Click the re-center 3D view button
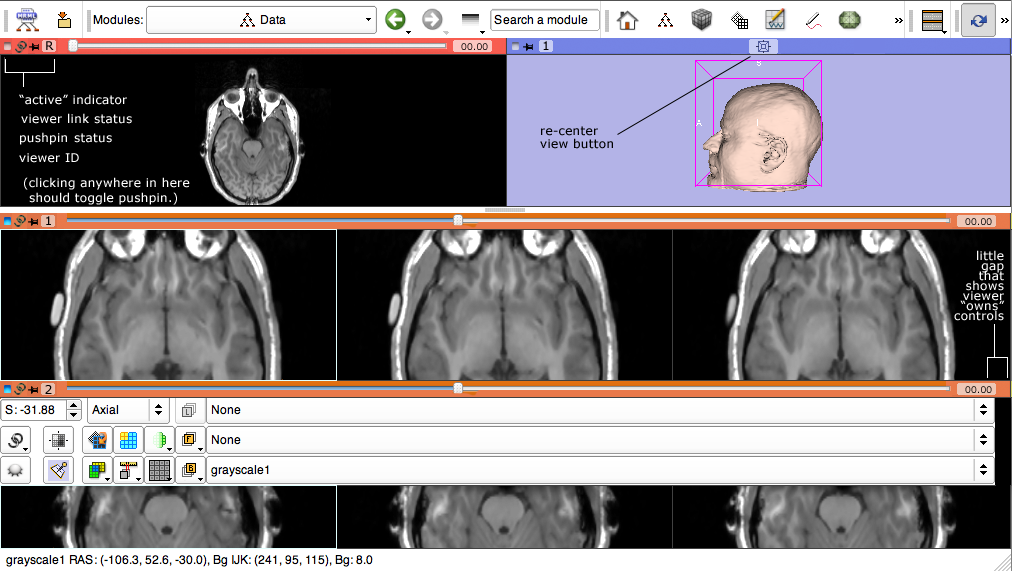Image resolution: width=1012 pixels, height=571 pixels. [x=763, y=47]
